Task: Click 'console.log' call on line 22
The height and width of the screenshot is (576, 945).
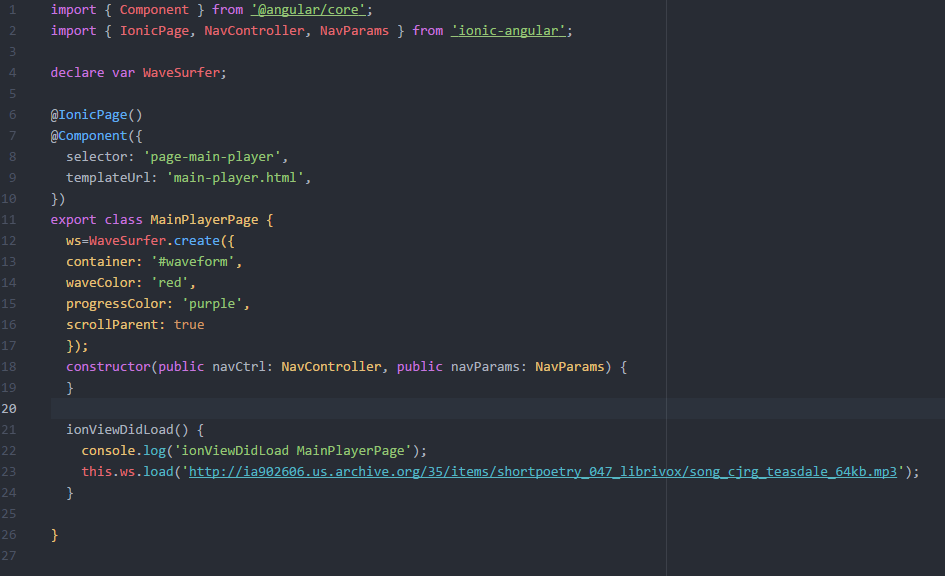Action: click(x=124, y=451)
